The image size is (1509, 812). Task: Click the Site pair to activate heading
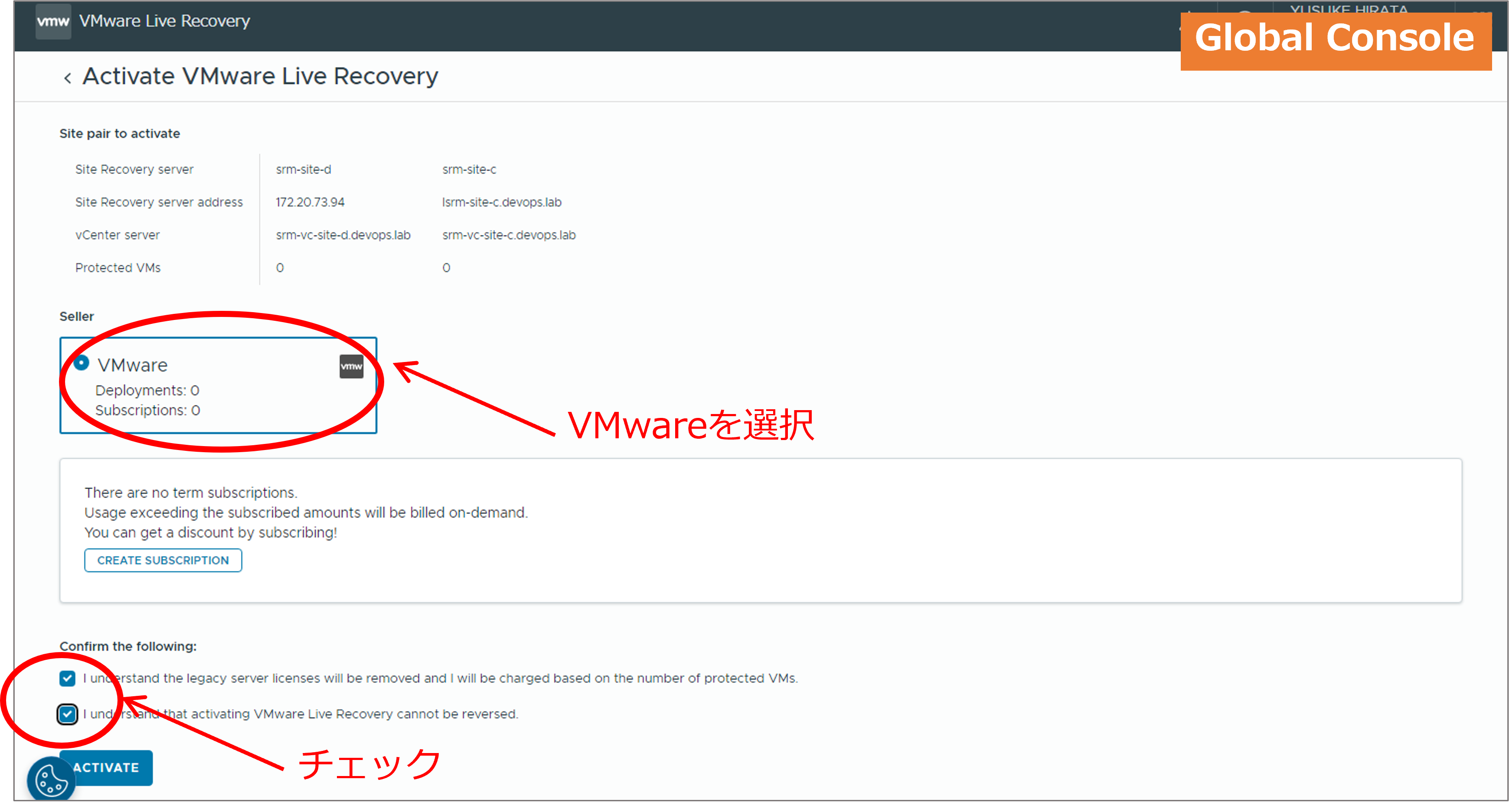pyautogui.click(x=120, y=134)
